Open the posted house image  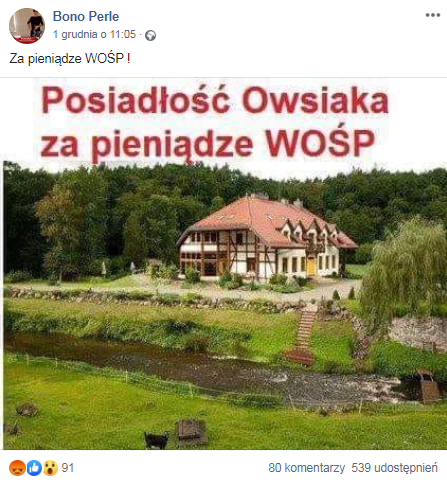[223, 264]
